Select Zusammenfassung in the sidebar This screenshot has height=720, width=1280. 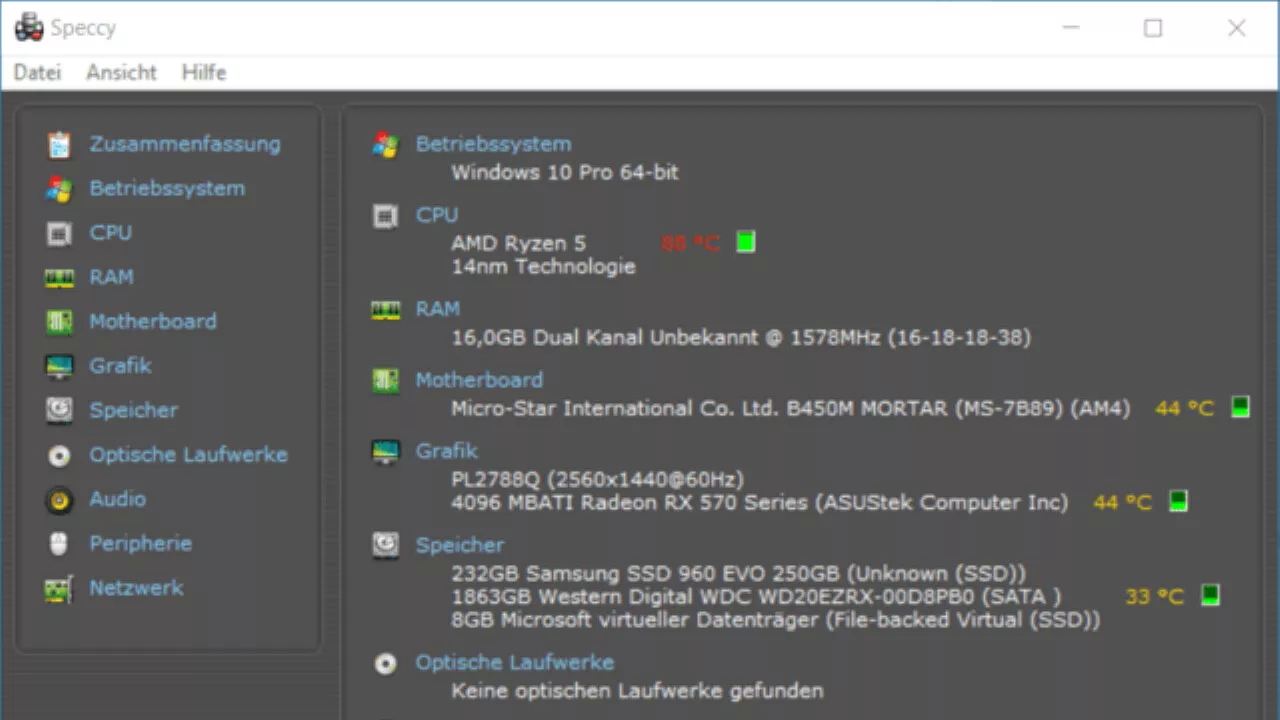pyautogui.click(x=185, y=144)
